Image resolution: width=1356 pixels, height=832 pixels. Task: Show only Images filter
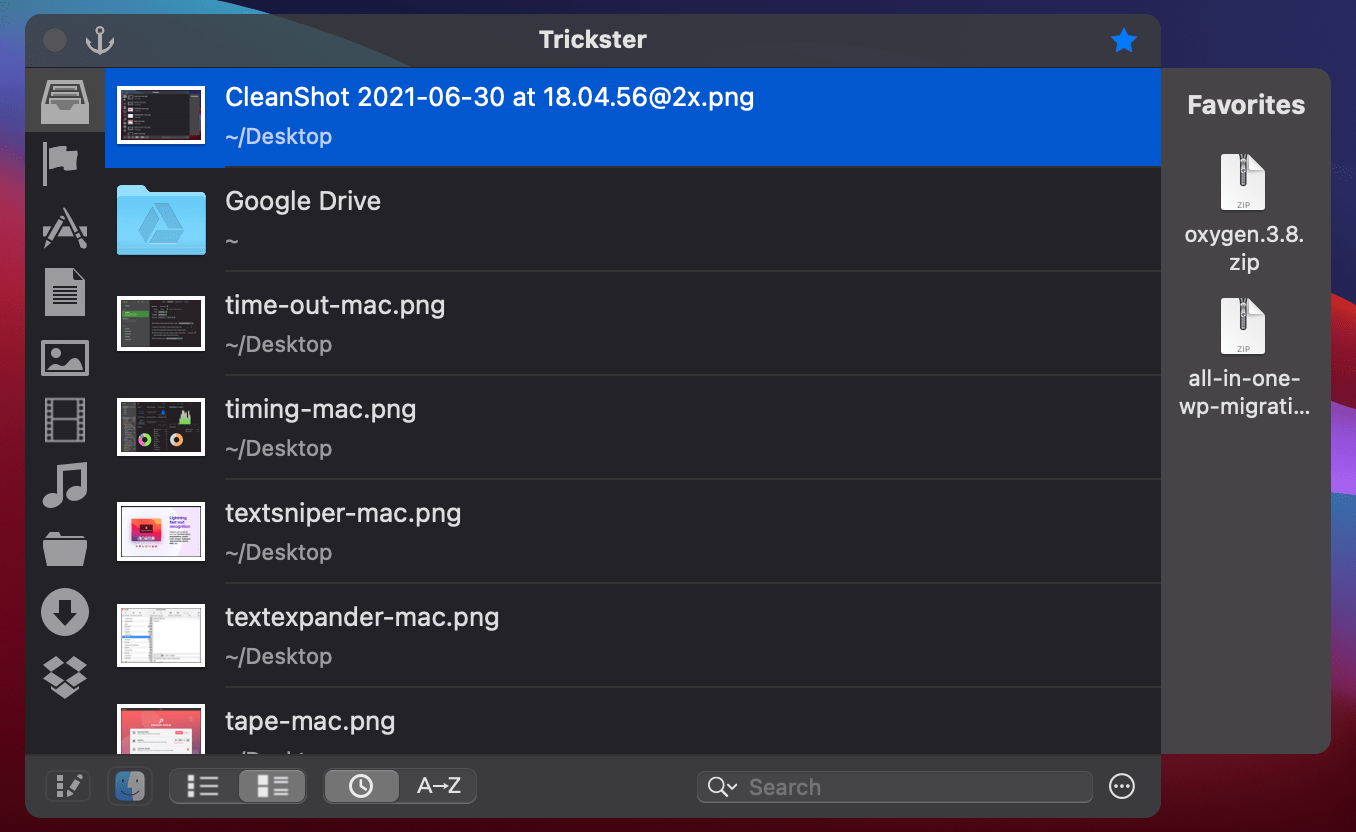65,357
